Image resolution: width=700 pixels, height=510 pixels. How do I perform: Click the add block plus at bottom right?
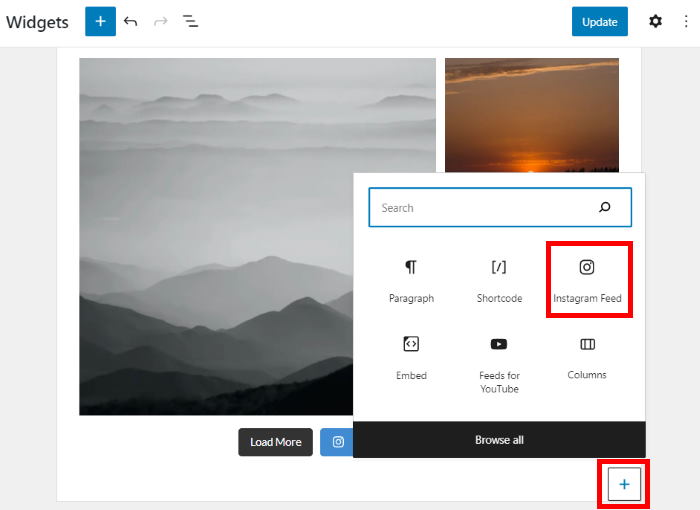(x=624, y=484)
